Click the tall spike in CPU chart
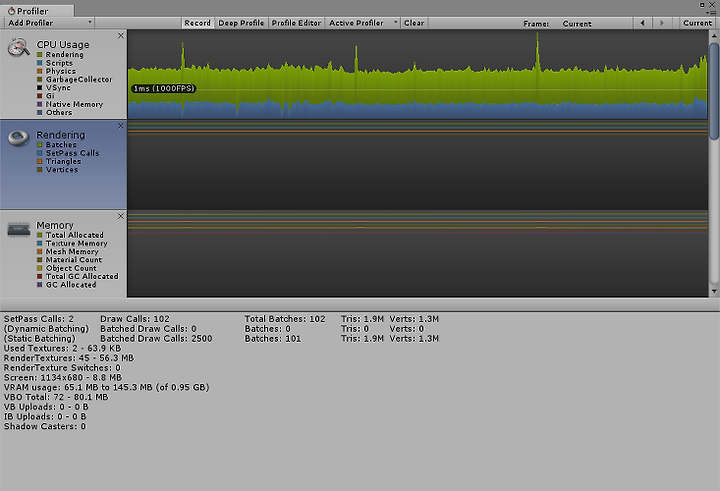 (538, 51)
